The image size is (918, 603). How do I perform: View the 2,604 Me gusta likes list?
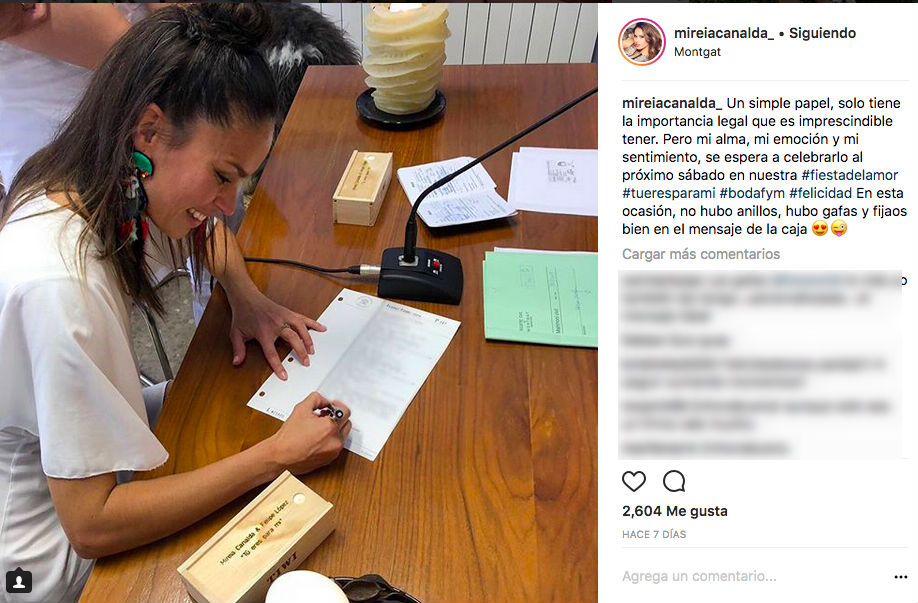(674, 511)
